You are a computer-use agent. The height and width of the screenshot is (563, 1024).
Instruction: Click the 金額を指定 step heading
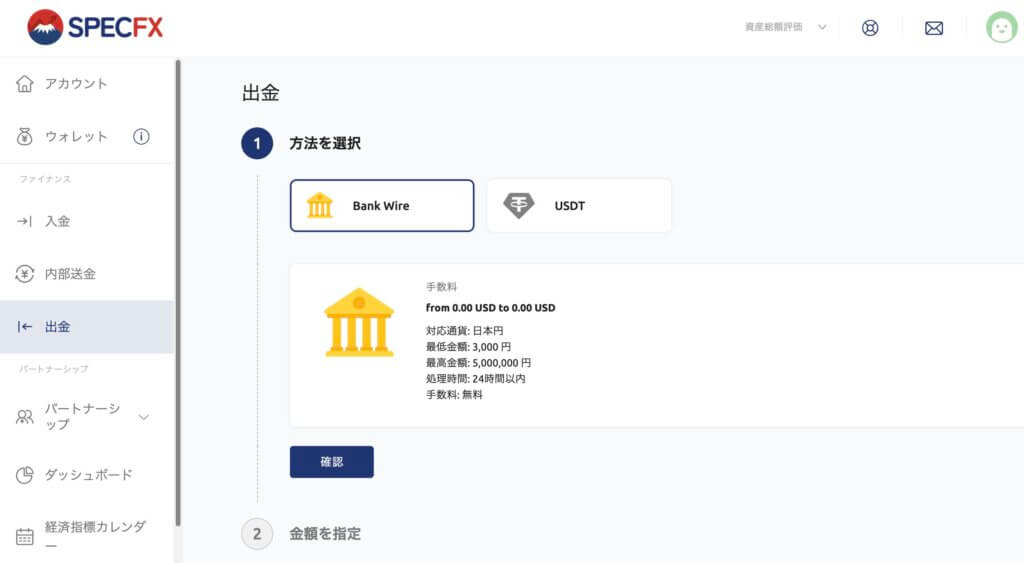click(x=325, y=534)
